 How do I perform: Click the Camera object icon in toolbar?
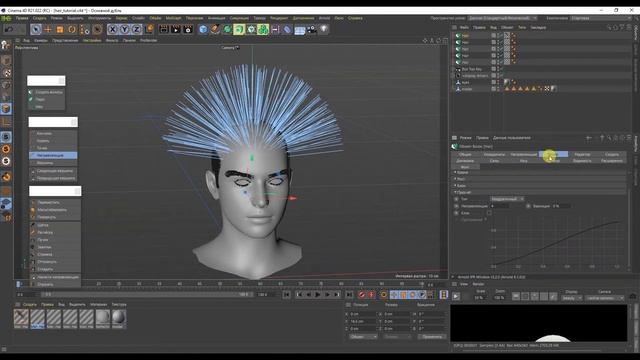point(312,29)
